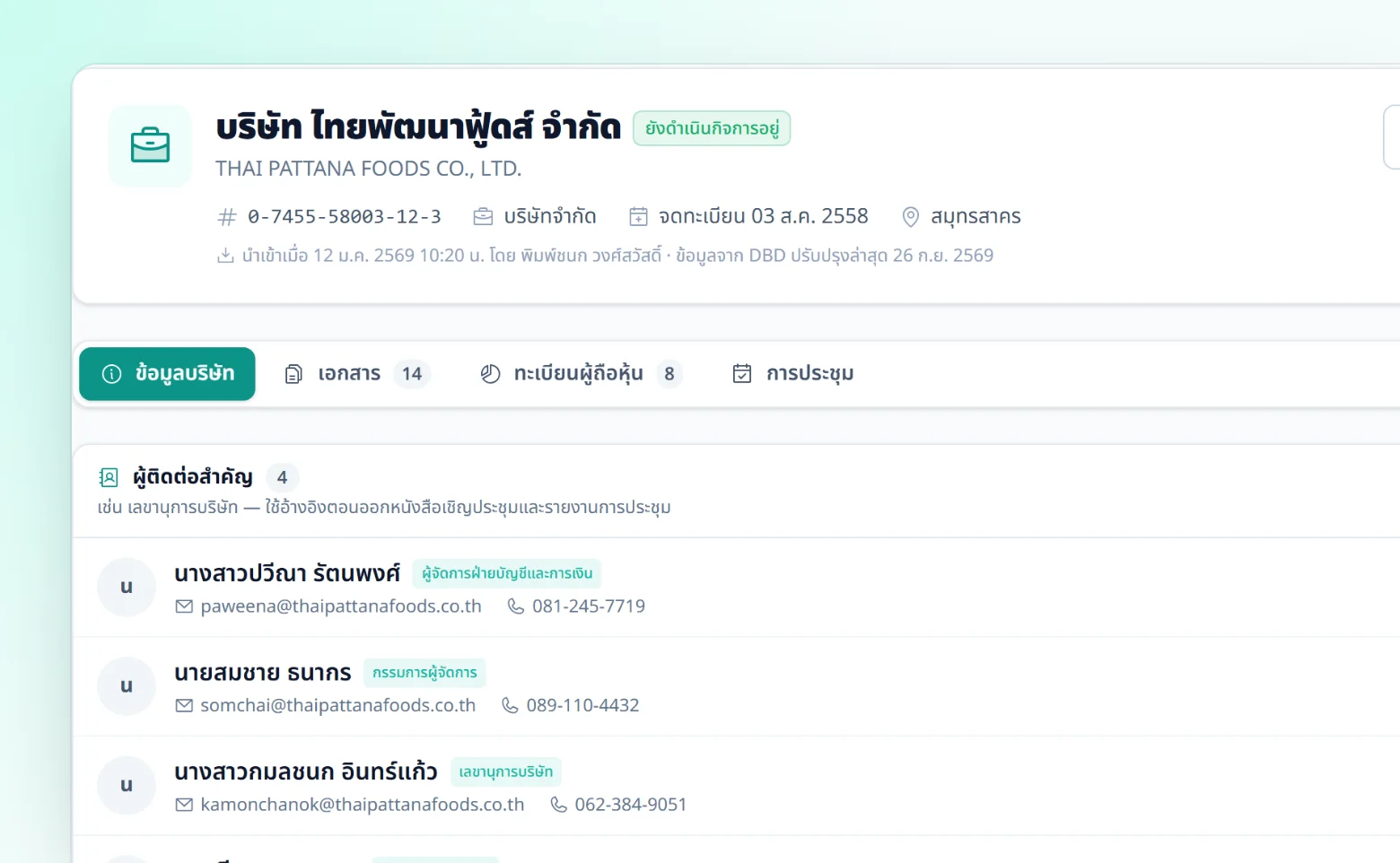This screenshot has height=863, width=1400.
Task: Click avatar of นางสาวปวีณา รัตนพงศ์
Action: coord(127,588)
